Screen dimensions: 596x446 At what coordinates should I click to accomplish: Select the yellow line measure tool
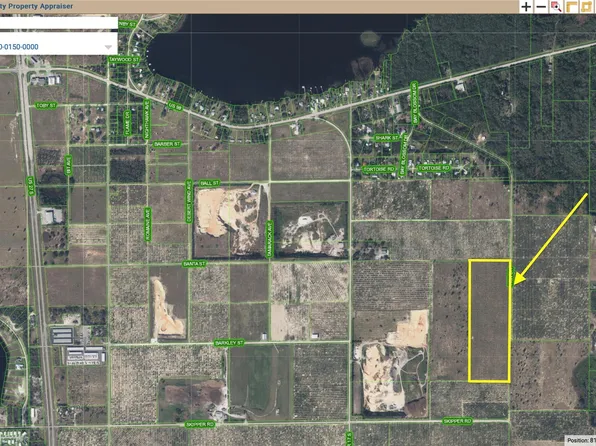click(571, 7)
